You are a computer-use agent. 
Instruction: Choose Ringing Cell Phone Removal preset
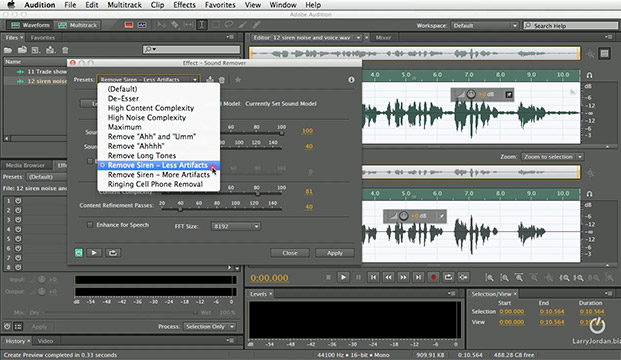[x=158, y=184]
